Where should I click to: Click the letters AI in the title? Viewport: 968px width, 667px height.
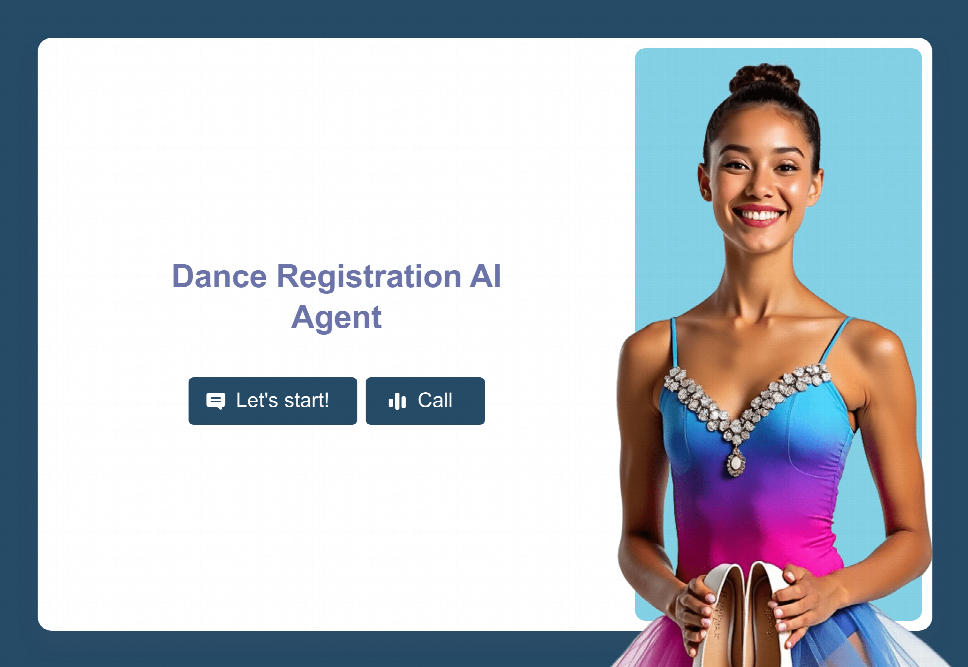tap(485, 276)
